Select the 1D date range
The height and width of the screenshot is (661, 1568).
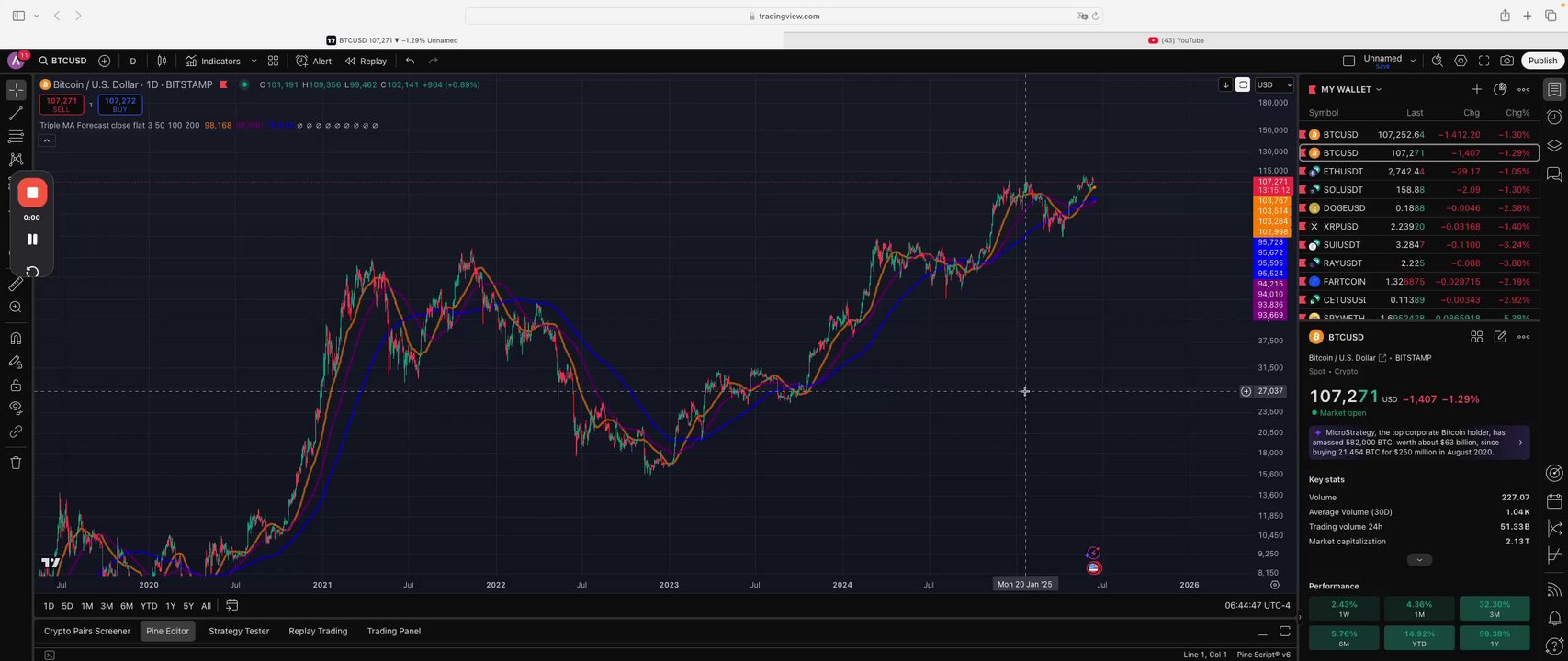[x=49, y=606]
